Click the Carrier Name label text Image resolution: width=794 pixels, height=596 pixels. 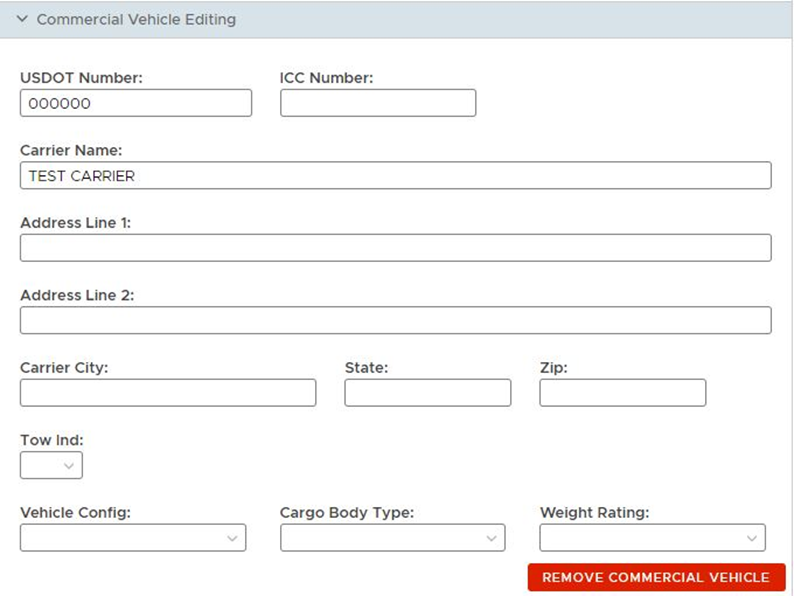[x=71, y=150]
